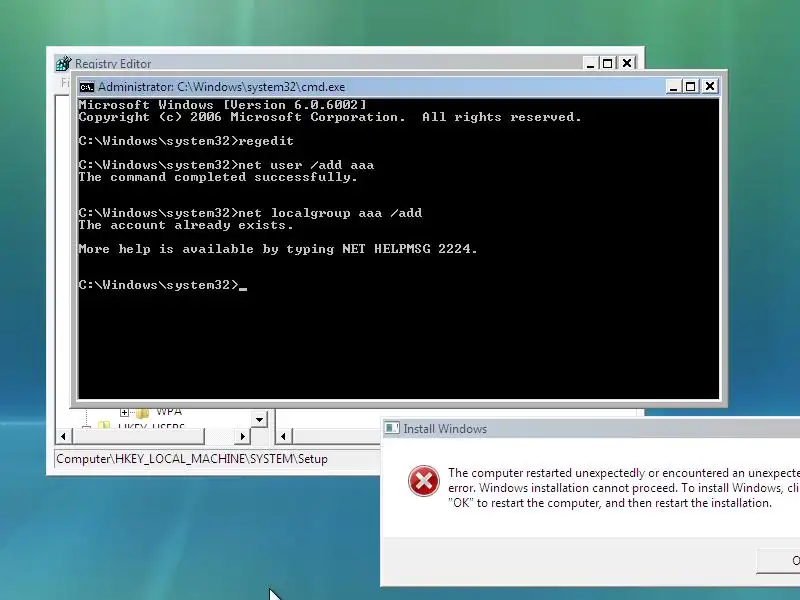Image resolution: width=800 pixels, height=600 pixels.
Task: Click 'The account already exists.' message
Action: (186, 226)
